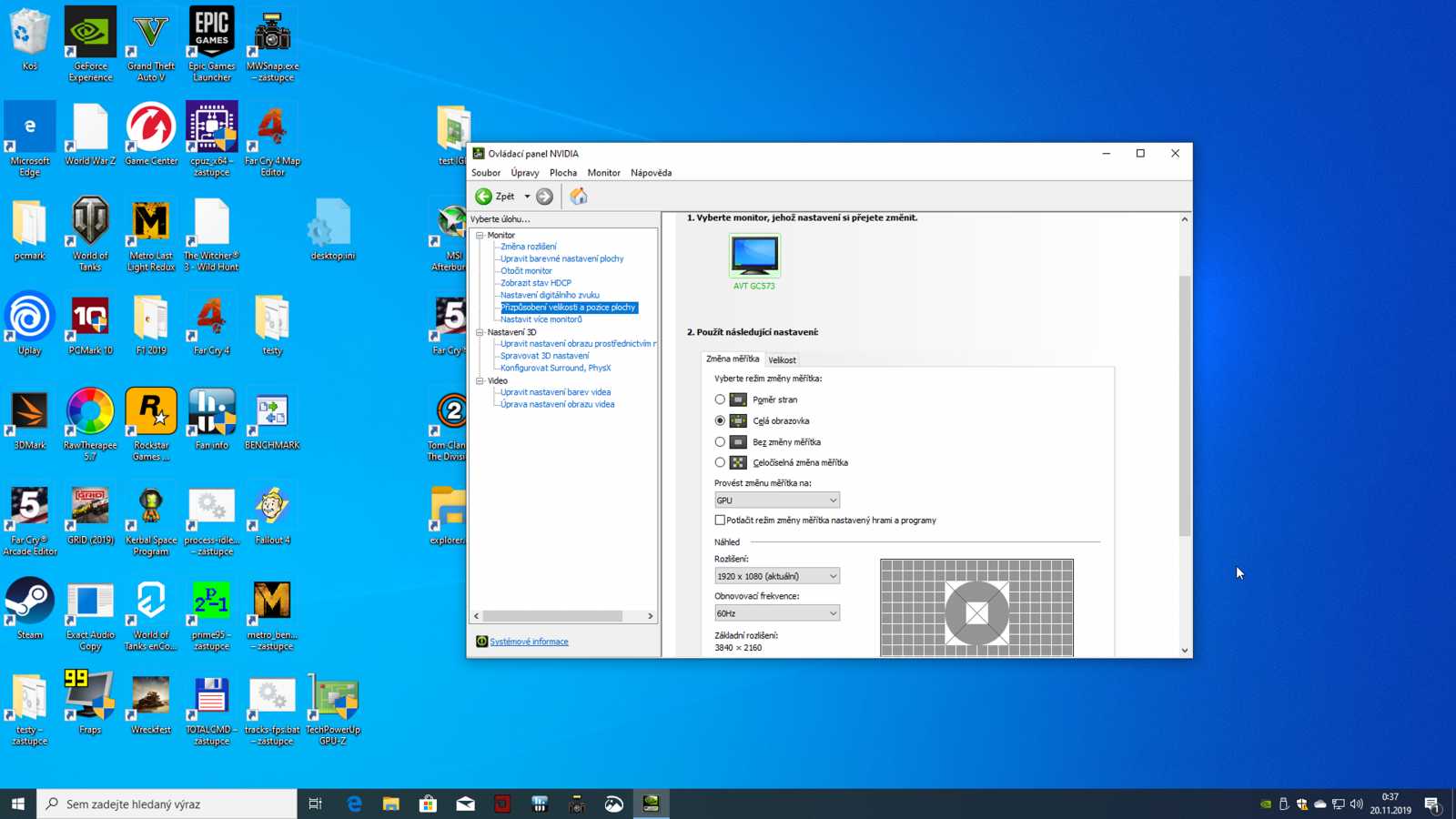
Task: Select TechPowerUp GPU-Z desktop icon
Action: tap(333, 708)
